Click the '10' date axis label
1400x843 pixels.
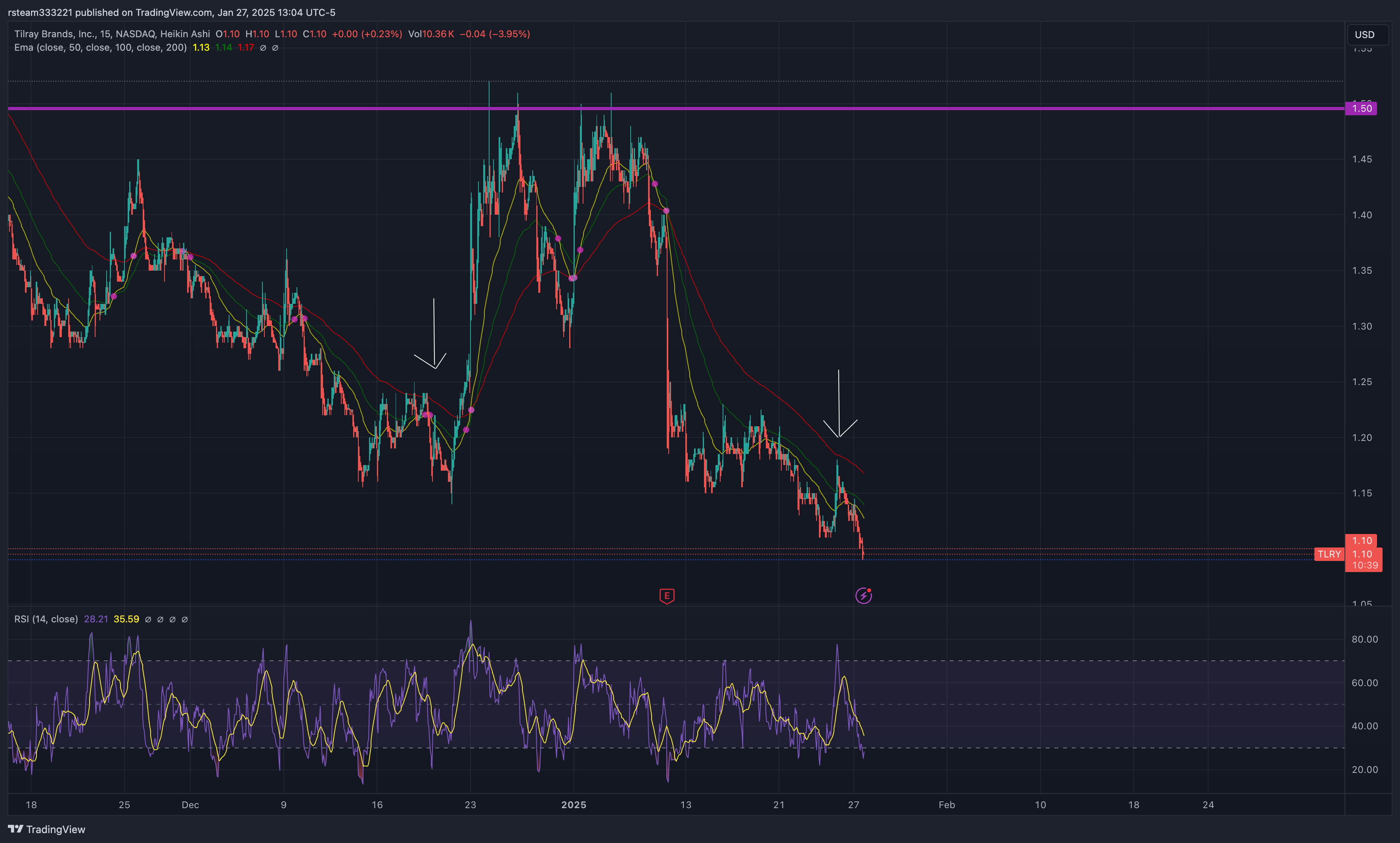[x=1040, y=805]
